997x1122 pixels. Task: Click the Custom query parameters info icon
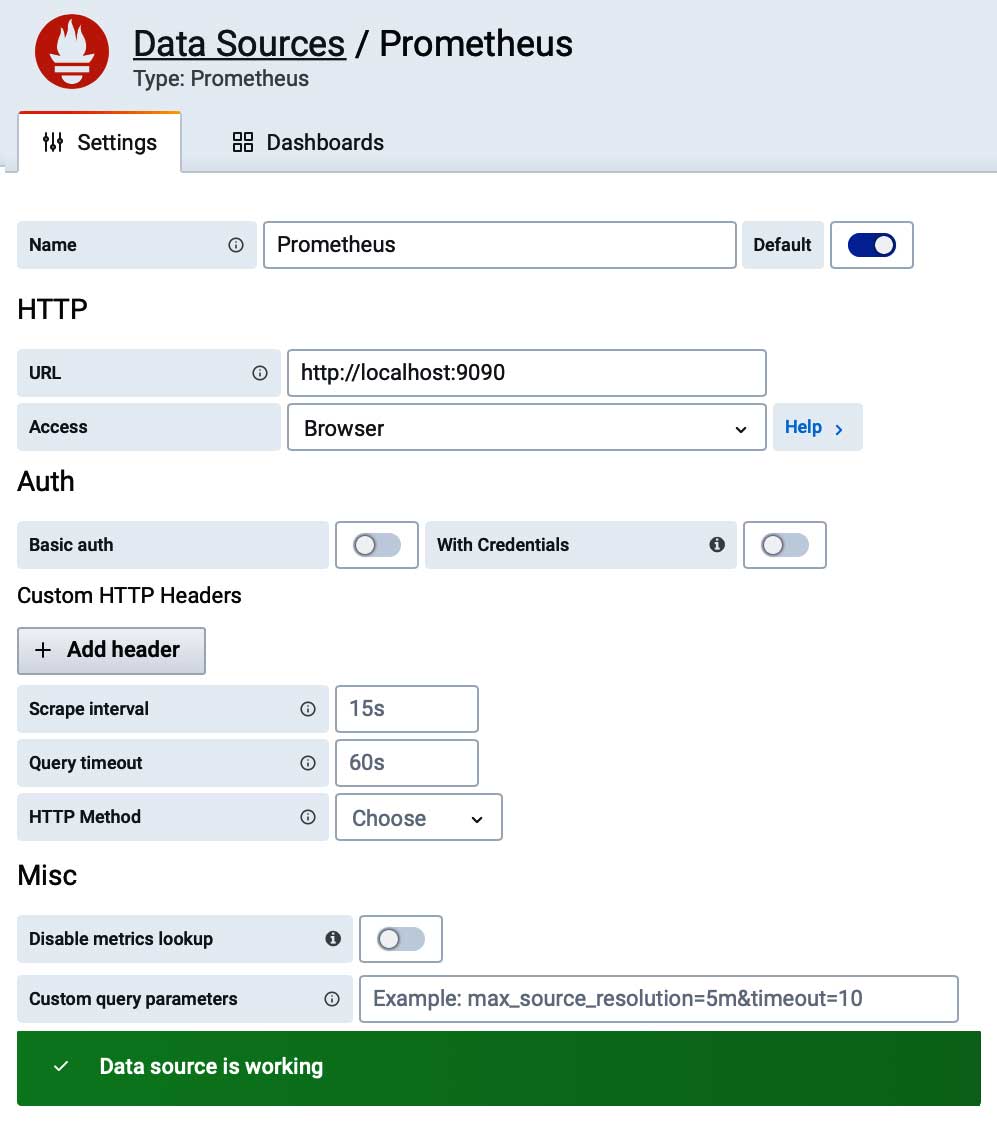[332, 999]
